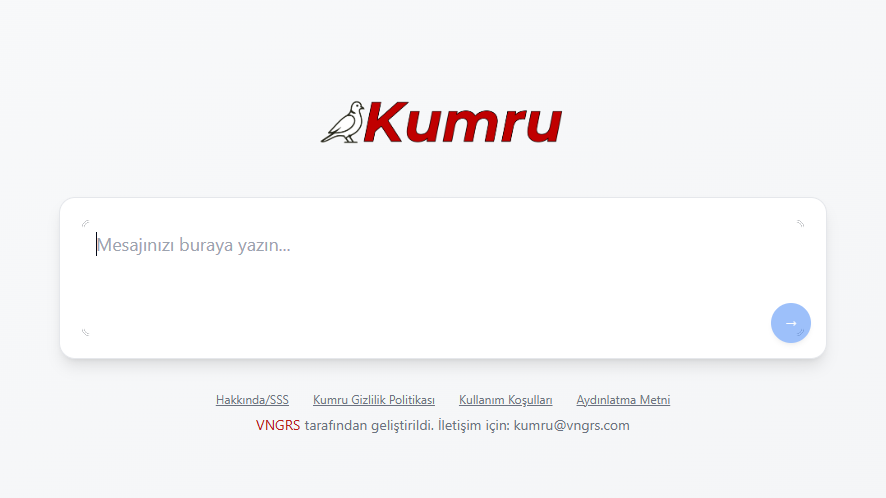Go to Kullanım Koşulları

(x=505, y=400)
